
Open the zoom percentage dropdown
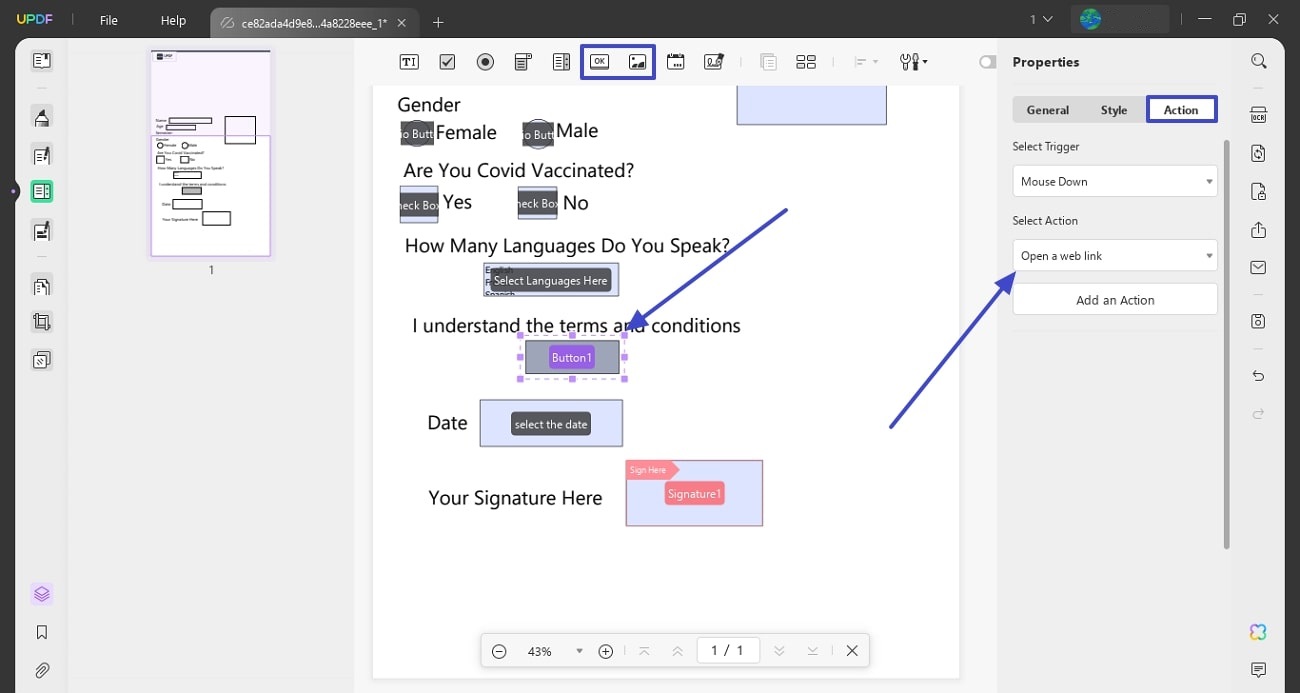[x=578, y=650]
